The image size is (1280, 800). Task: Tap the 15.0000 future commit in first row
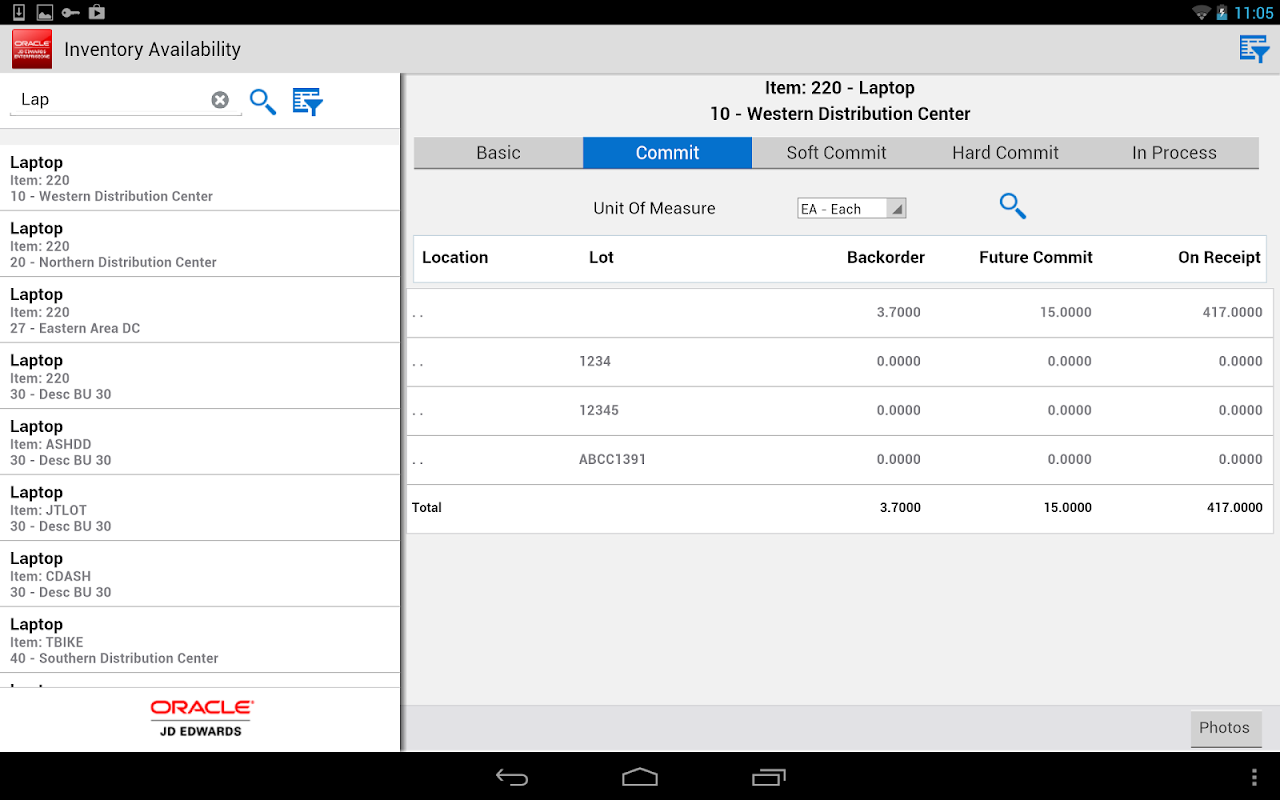point(1066,313)
